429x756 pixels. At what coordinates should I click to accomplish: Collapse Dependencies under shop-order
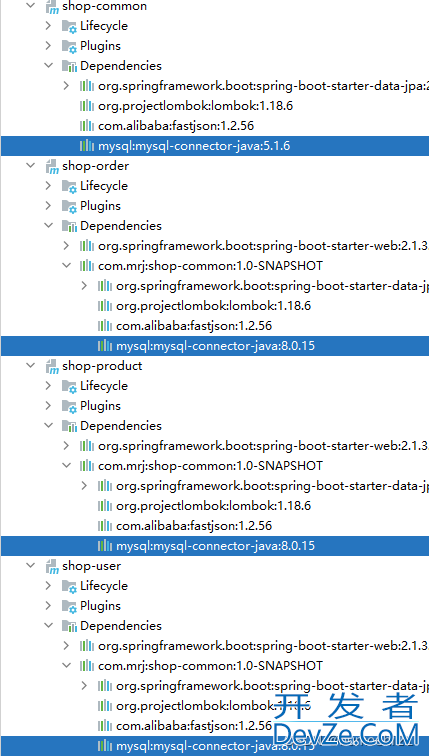(48, 226)
